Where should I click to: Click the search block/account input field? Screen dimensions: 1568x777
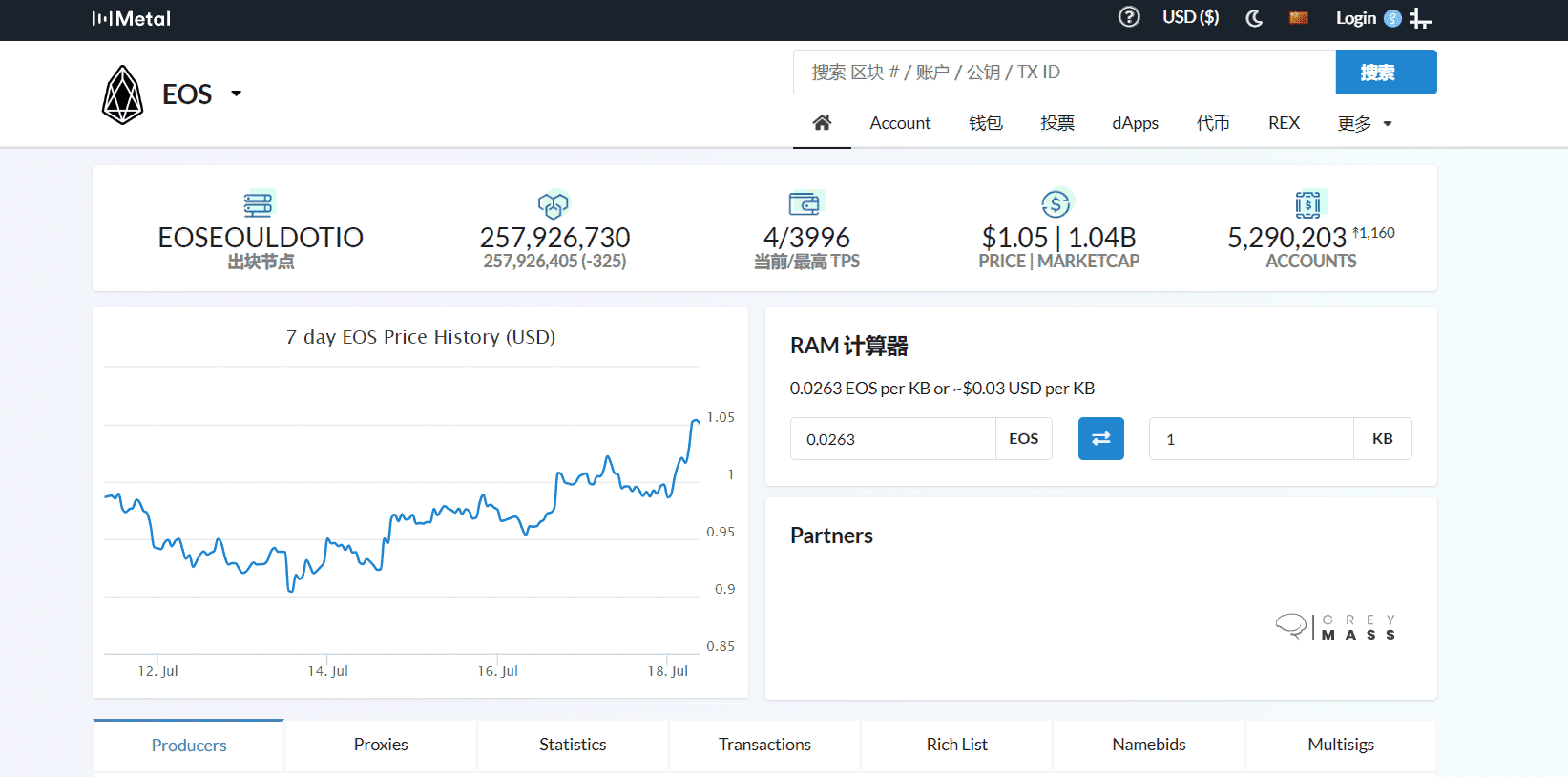(x=1063, y=73)
